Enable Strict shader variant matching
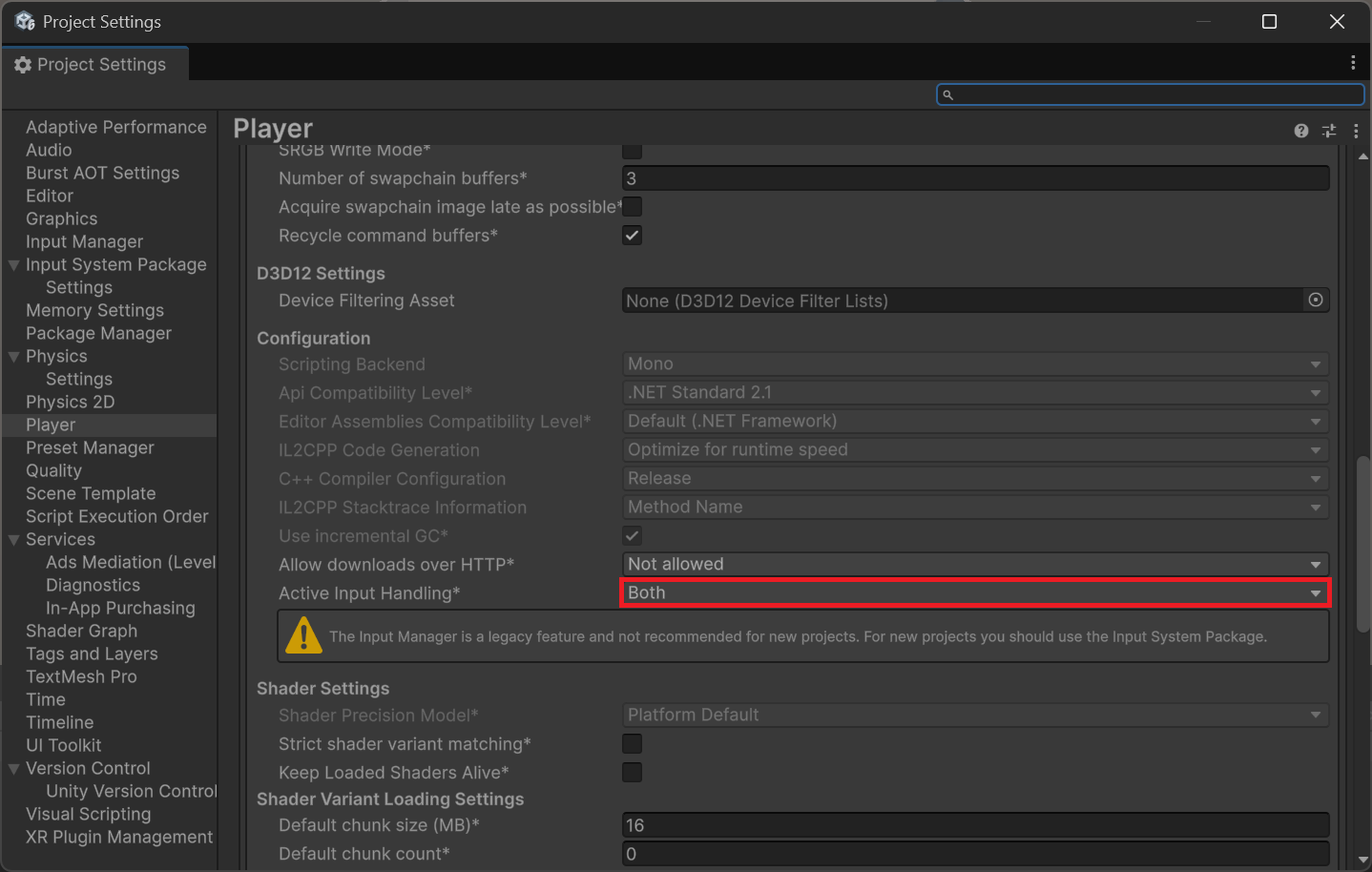 632,743
